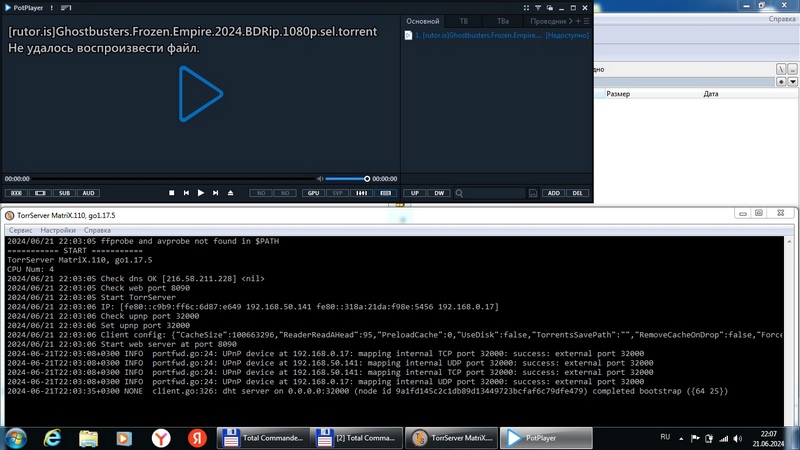Click the eject/open file icon

[x=231, y=193]
